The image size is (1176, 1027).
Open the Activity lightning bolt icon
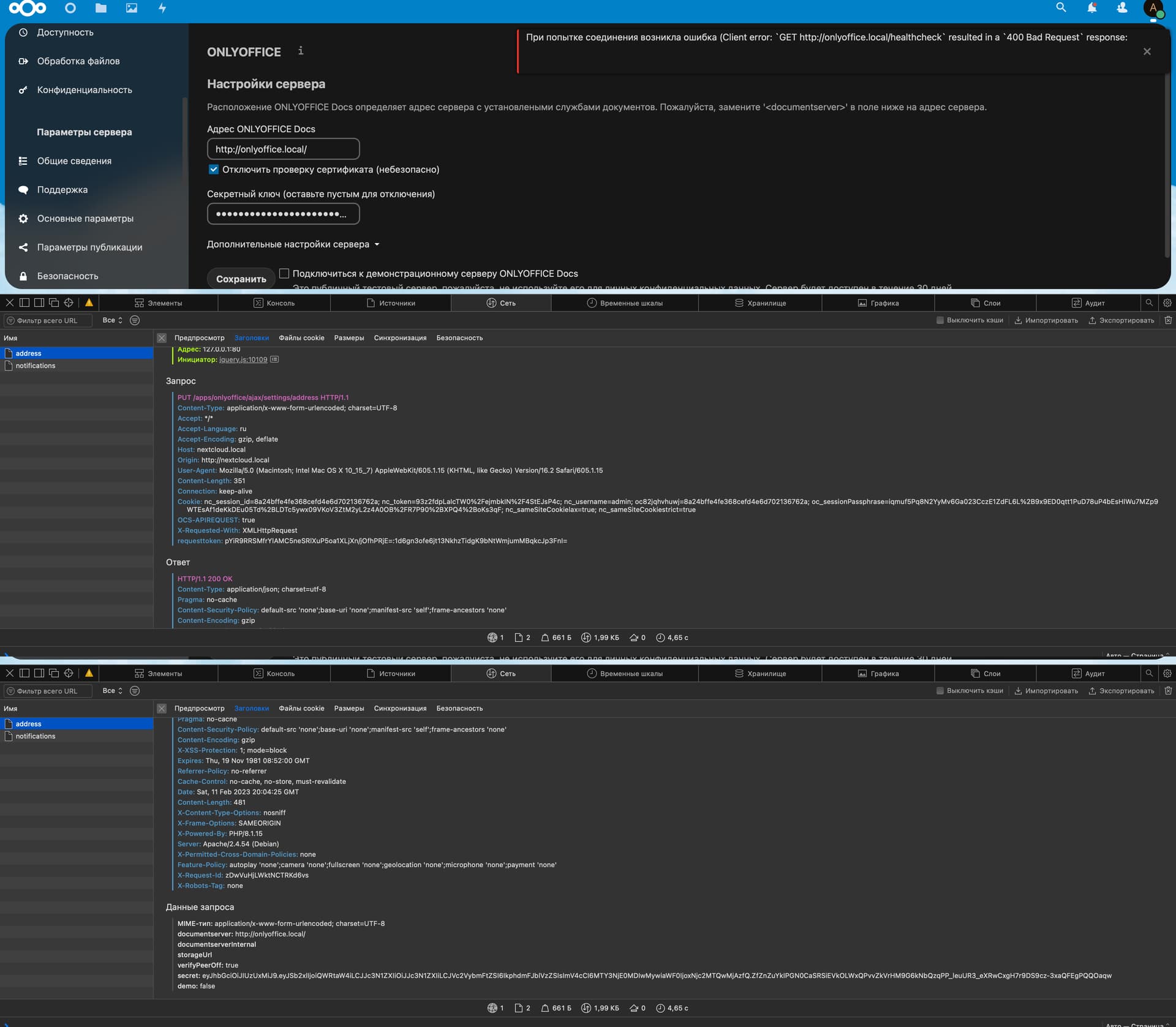tap(162, 8)
